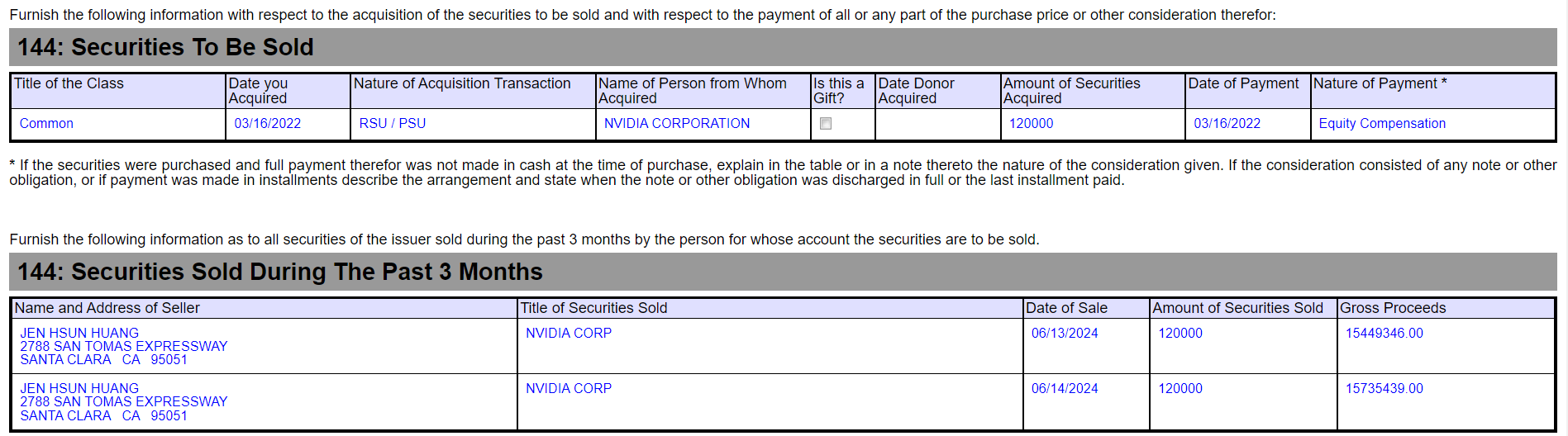Click the '144: Securities To Be Sold' heading
This screenshot has height=436, width=1568.
[x=165, y=47]
